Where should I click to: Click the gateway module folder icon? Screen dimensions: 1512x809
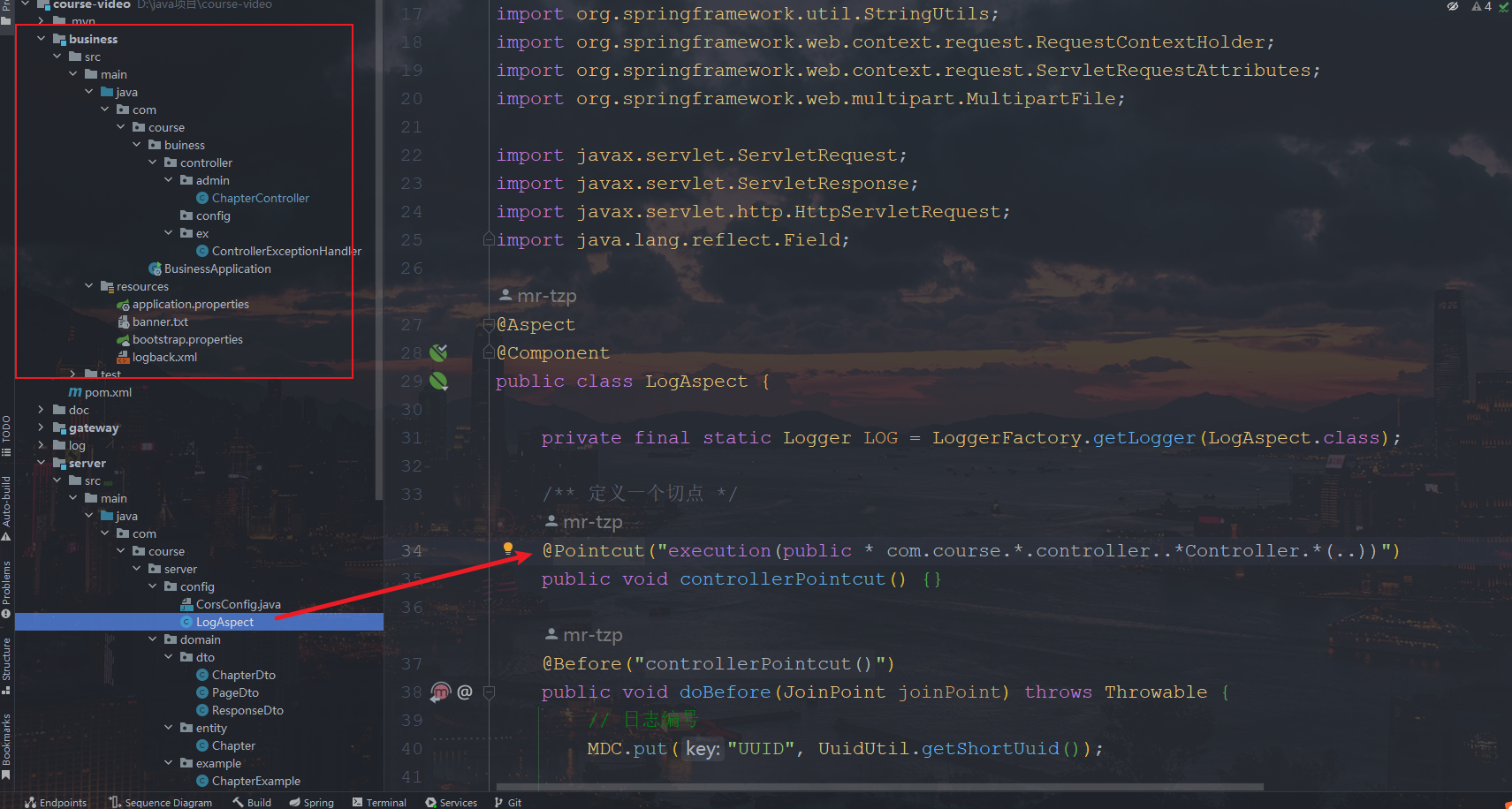tap(59, 427)
